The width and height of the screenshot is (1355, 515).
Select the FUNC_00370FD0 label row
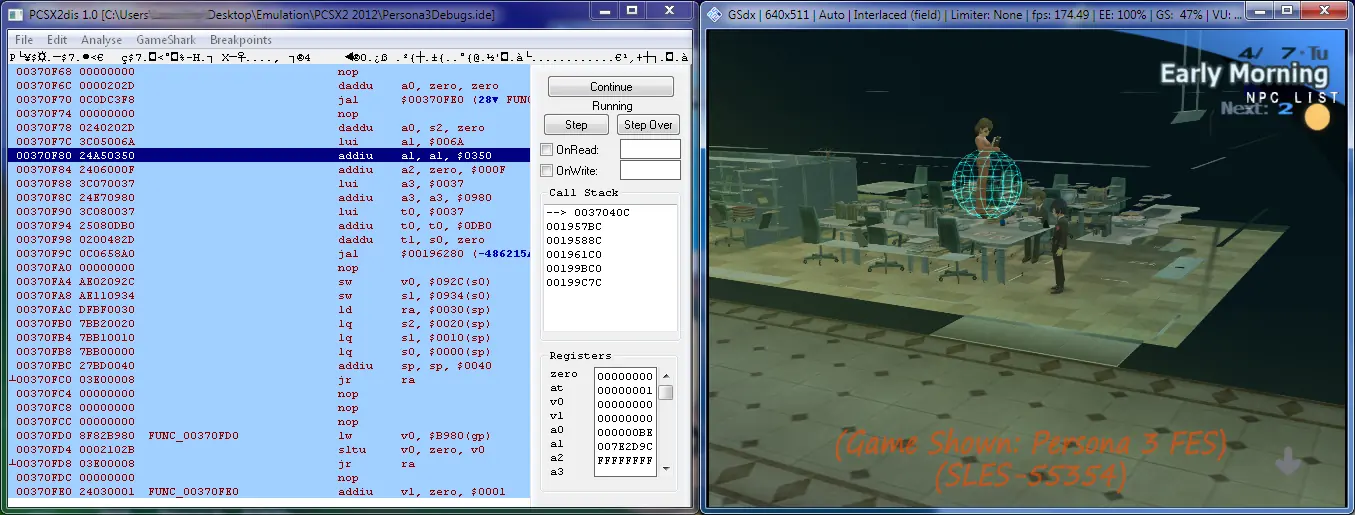click(x=269, y=436)
